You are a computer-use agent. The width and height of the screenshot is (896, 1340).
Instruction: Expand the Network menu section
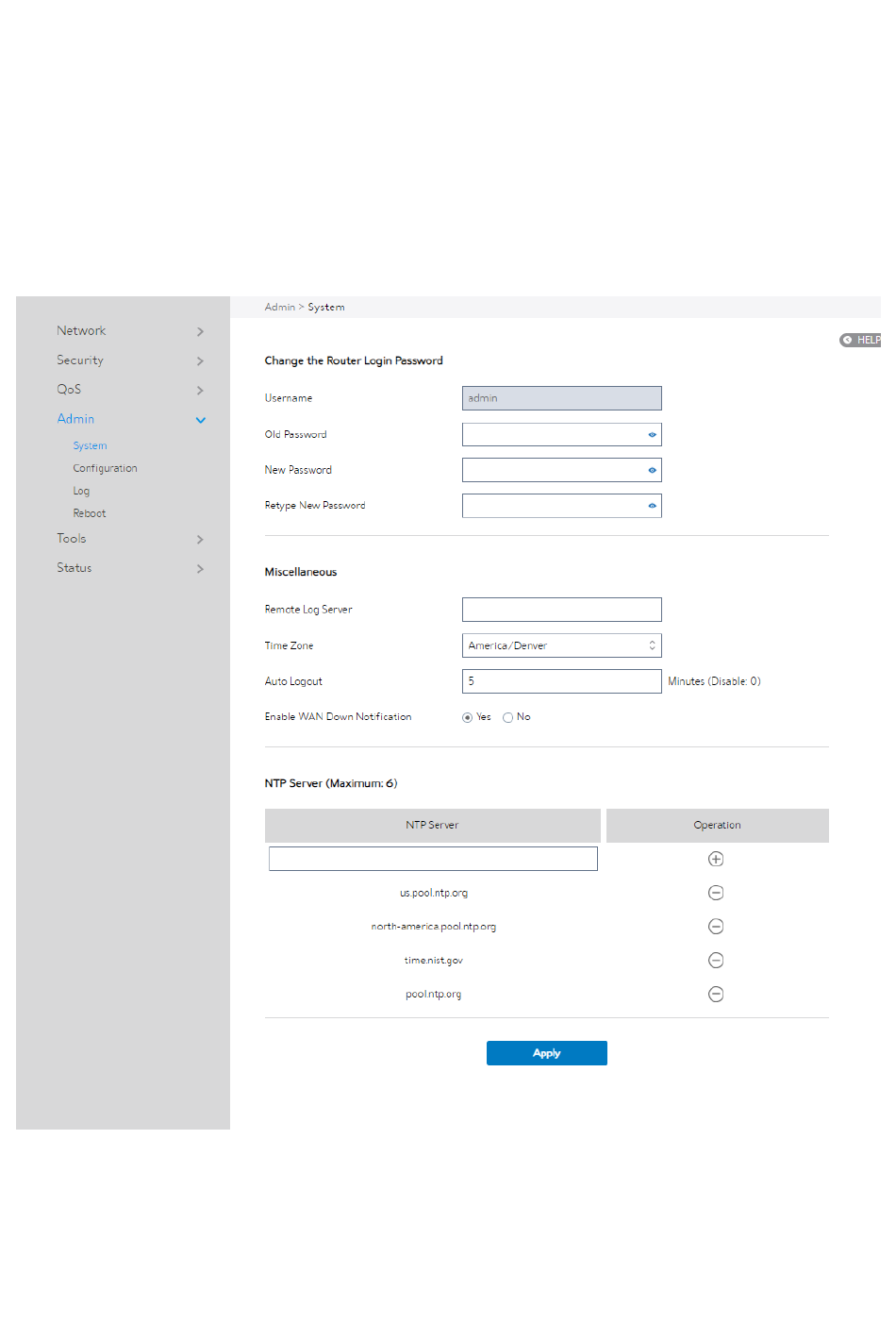(130, 331)
